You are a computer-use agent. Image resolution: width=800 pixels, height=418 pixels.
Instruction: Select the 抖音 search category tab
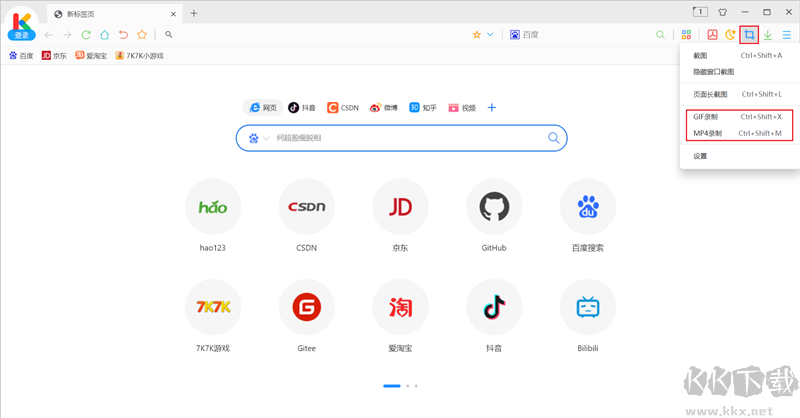[302, 108]
